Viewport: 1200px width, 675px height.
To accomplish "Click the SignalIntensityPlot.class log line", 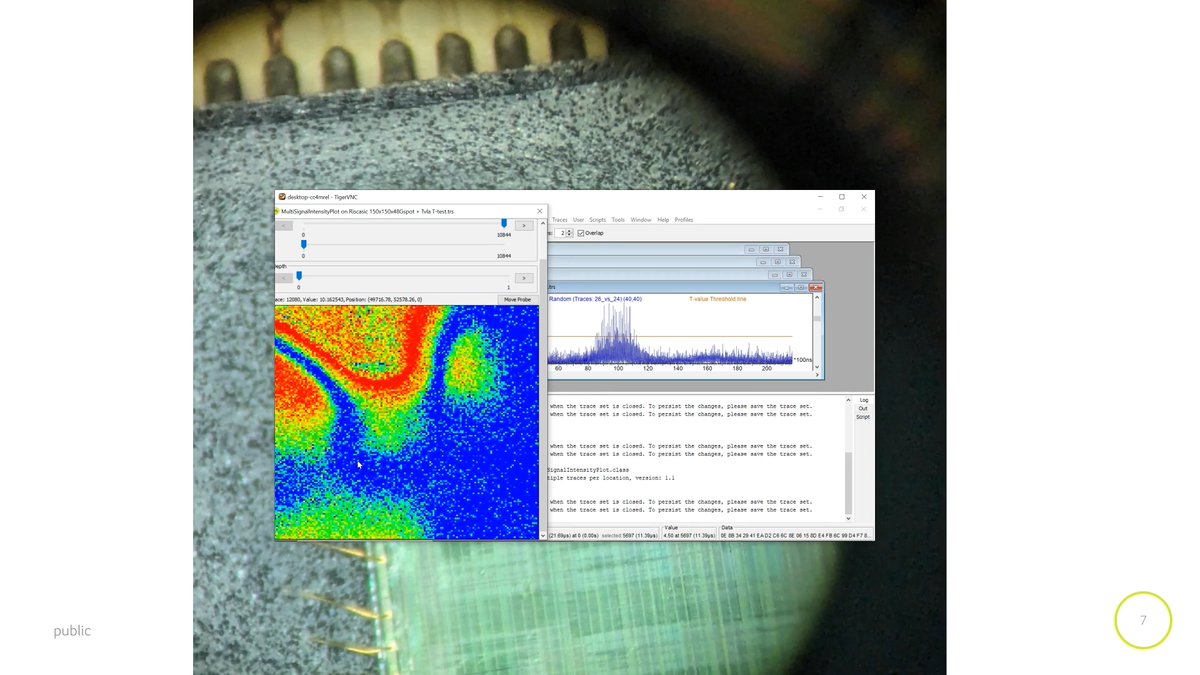I will (588, 470).
